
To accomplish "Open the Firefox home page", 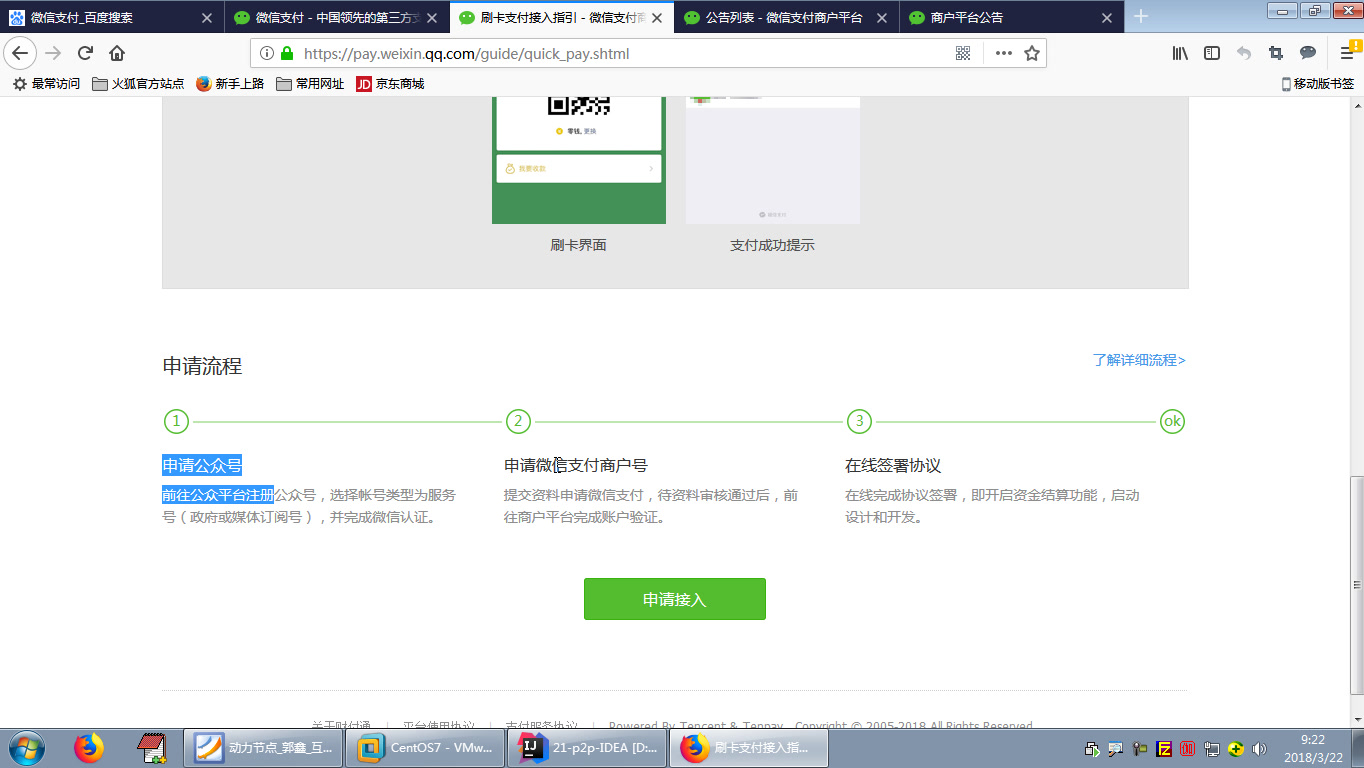I will 117,53.
